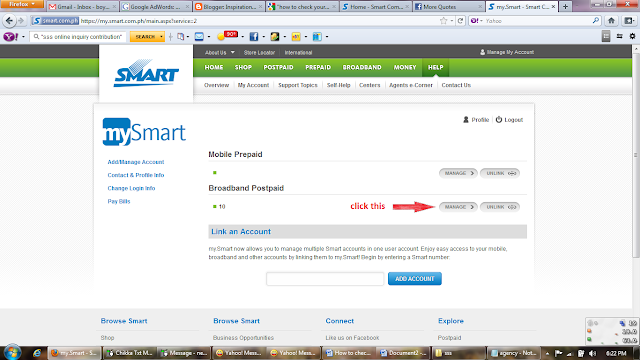Open Windows Start orb
The width and height of the screenshot is (640, 360).
(x=12, y=352)
